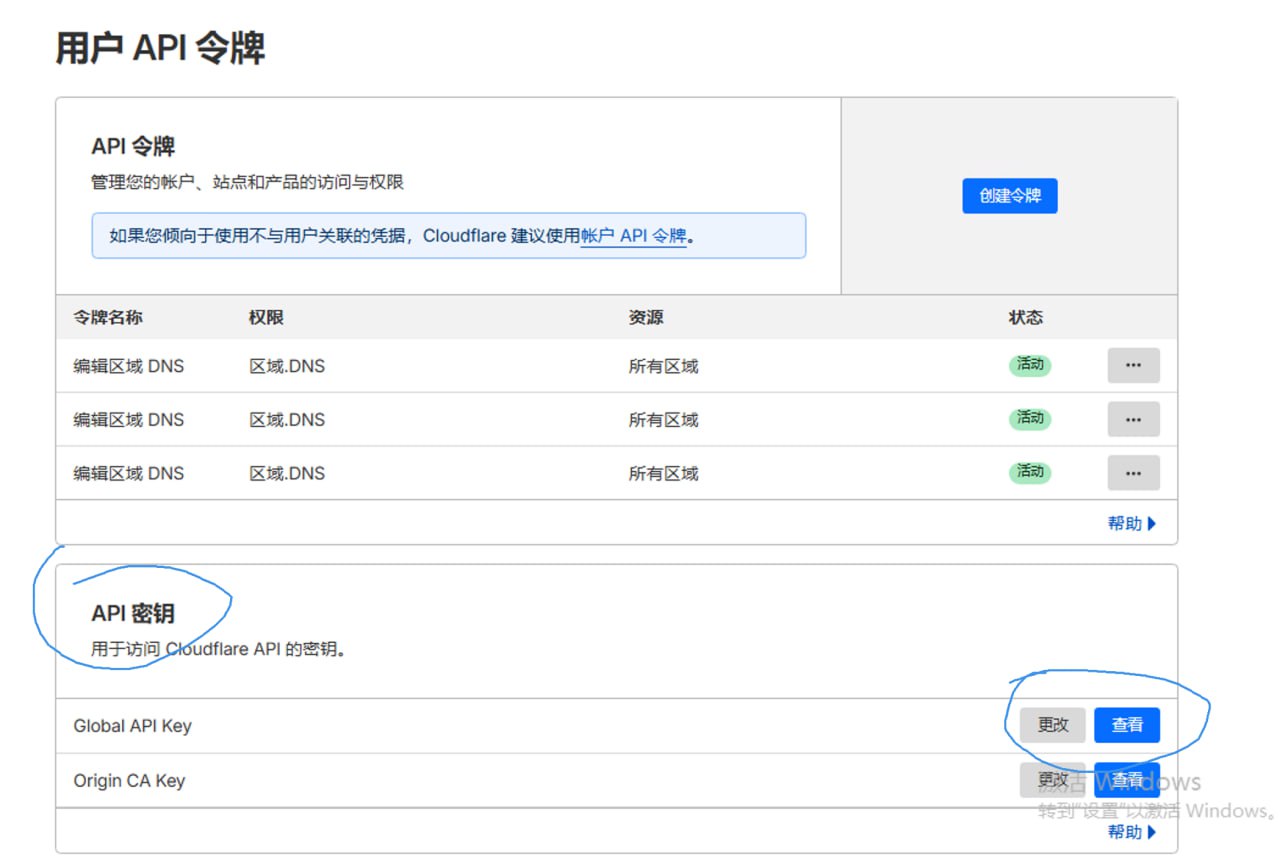View the Origin CA Key with 查看
1280x859 pixels.
(1127, 780)
